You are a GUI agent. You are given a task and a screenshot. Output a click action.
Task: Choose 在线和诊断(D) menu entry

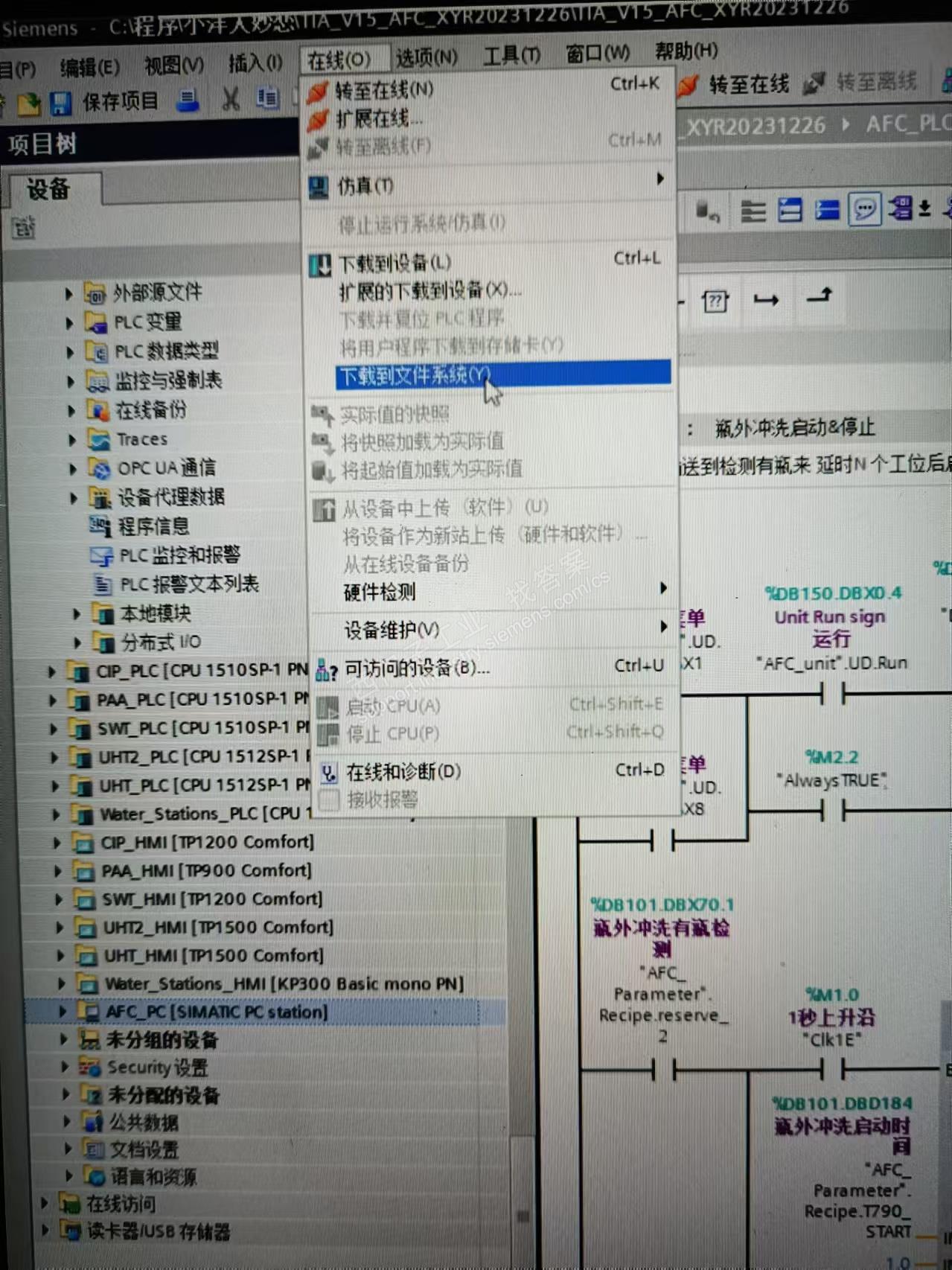click(x=403, y=771)
